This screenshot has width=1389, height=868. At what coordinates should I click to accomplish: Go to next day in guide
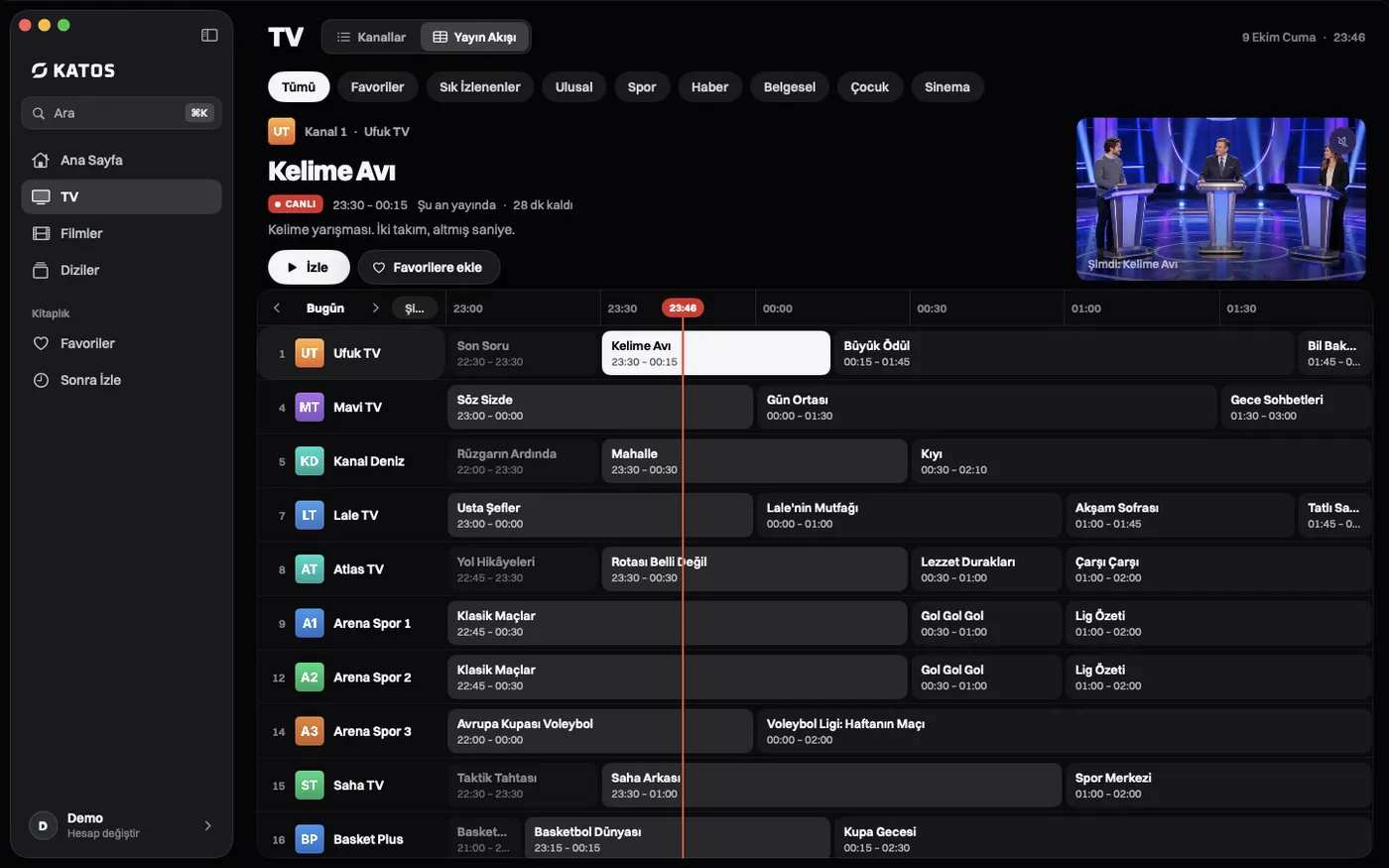click(375, 309)
